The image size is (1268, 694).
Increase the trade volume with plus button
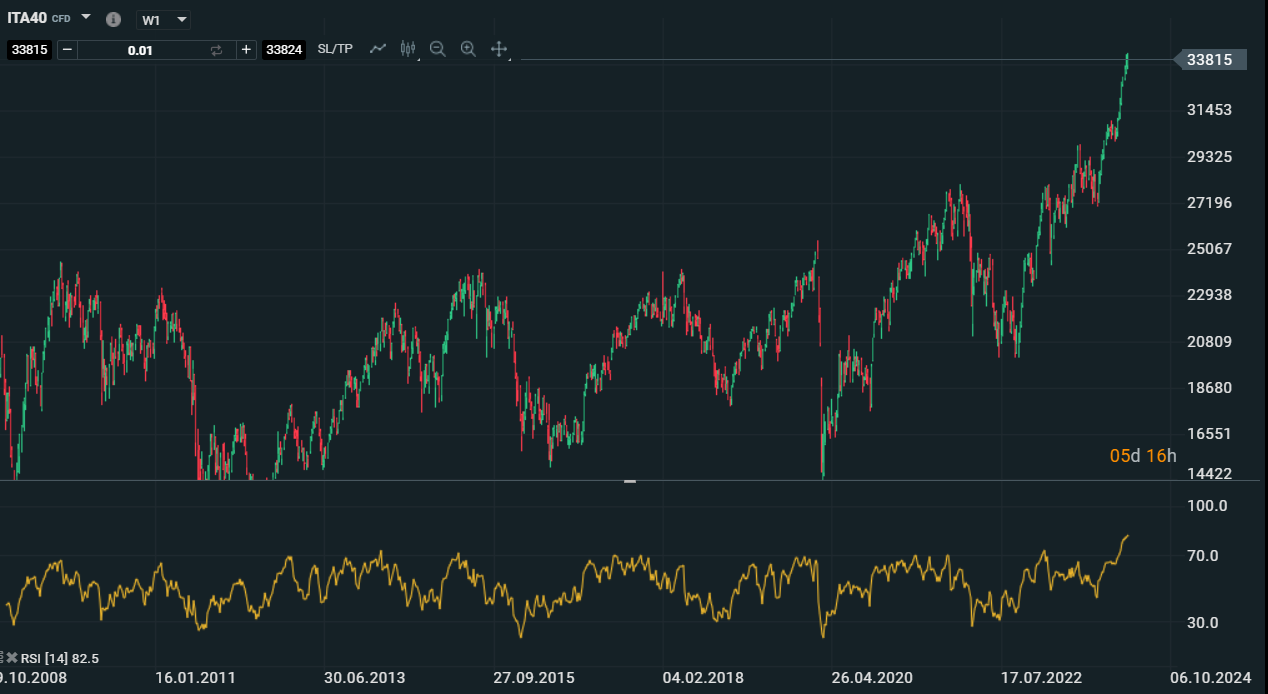point(246,50)
